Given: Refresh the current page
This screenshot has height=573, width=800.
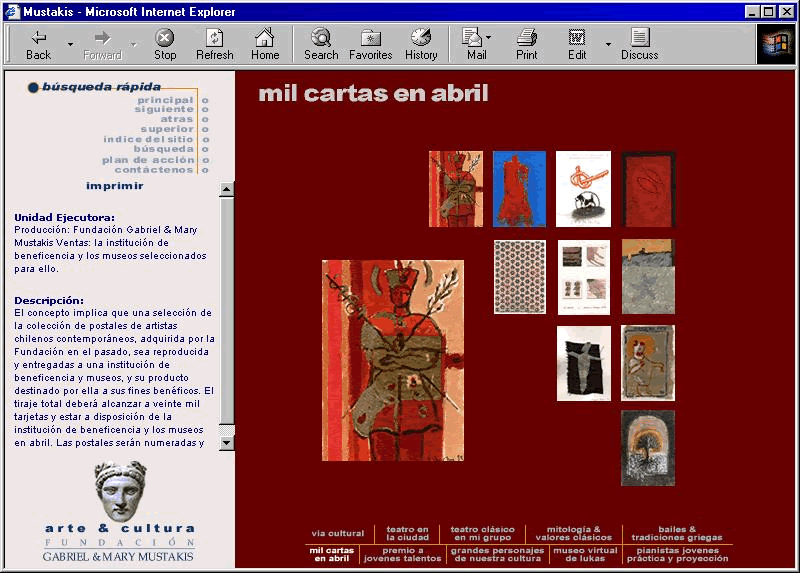Looking at the screenshot, I should tap(215, 45).
